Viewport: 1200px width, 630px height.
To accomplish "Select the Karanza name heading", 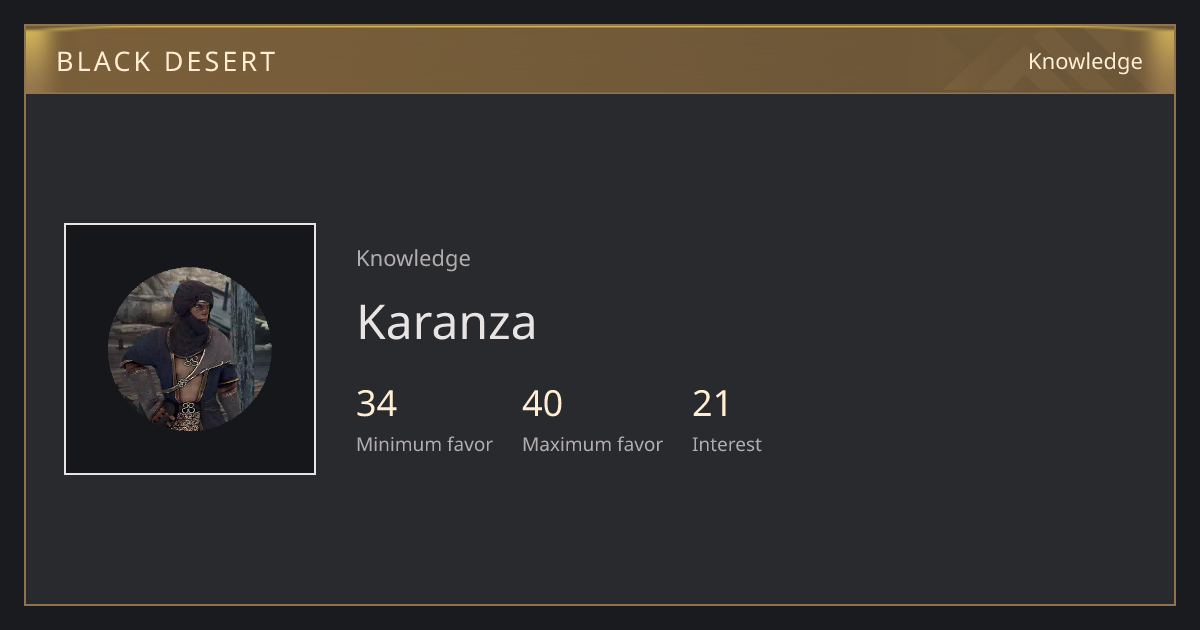I will point(446,322).
